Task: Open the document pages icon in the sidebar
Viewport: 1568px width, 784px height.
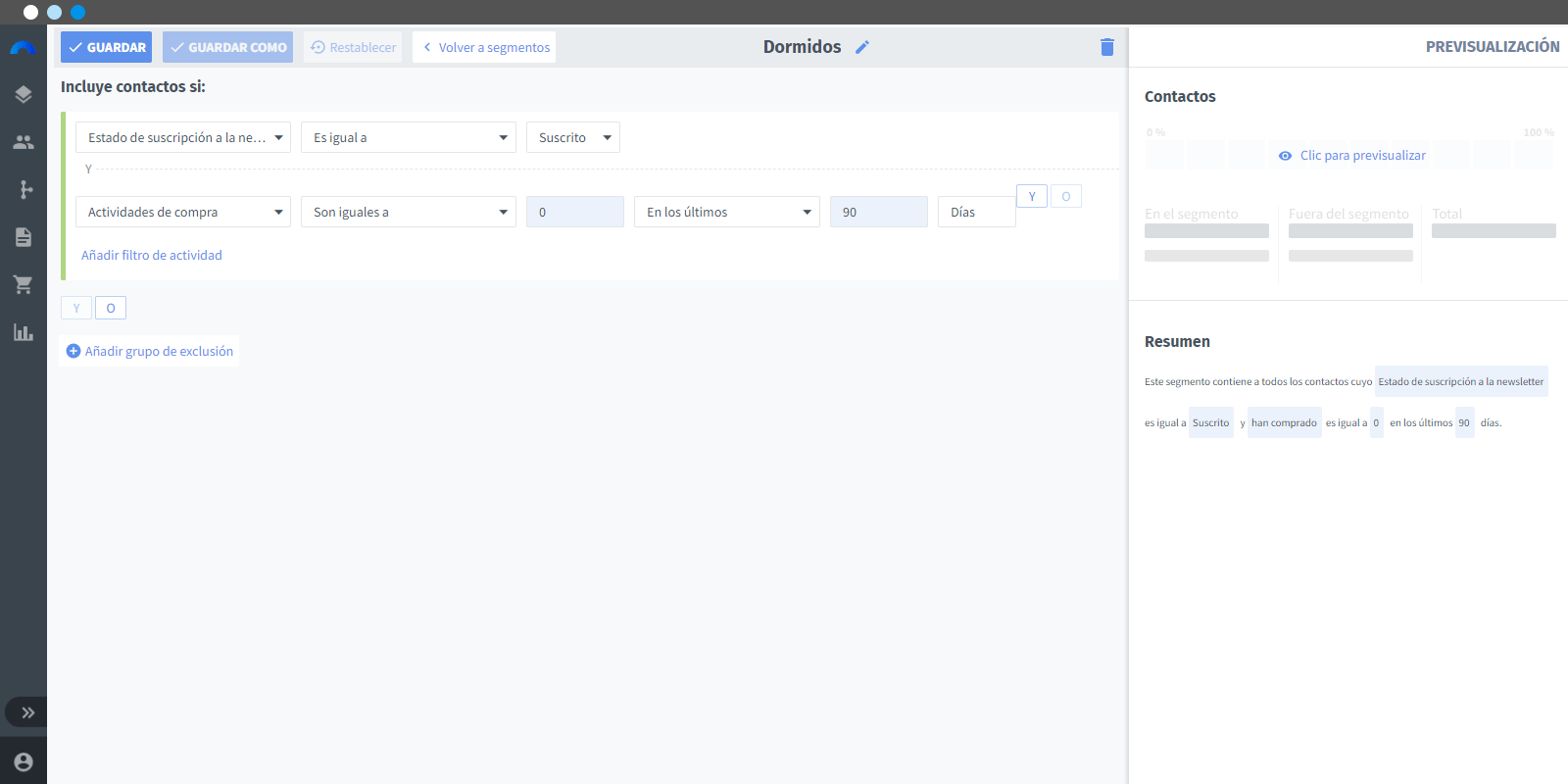Action: [24, 237]
